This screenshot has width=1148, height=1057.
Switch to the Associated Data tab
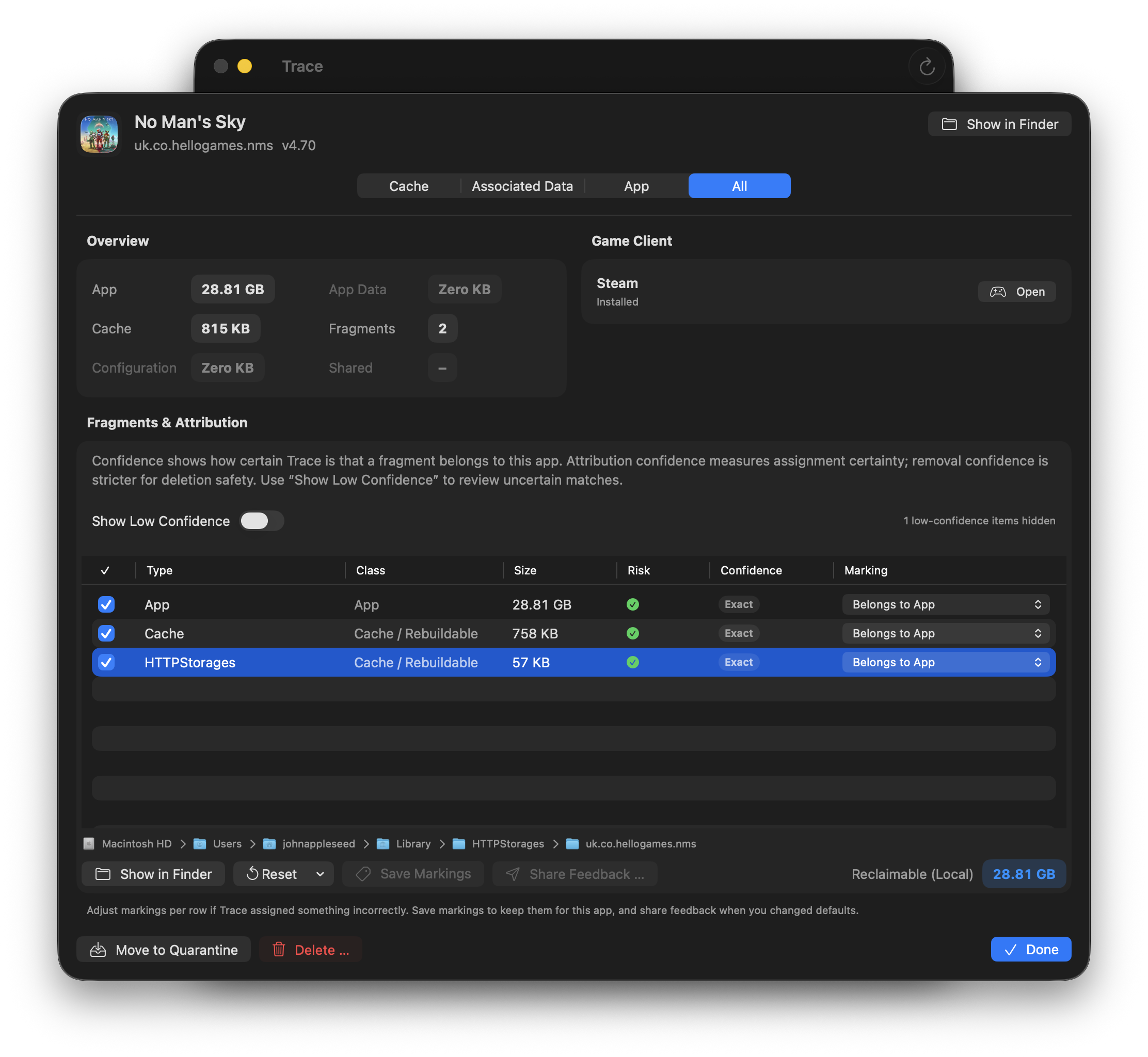(x=522, y=186)
